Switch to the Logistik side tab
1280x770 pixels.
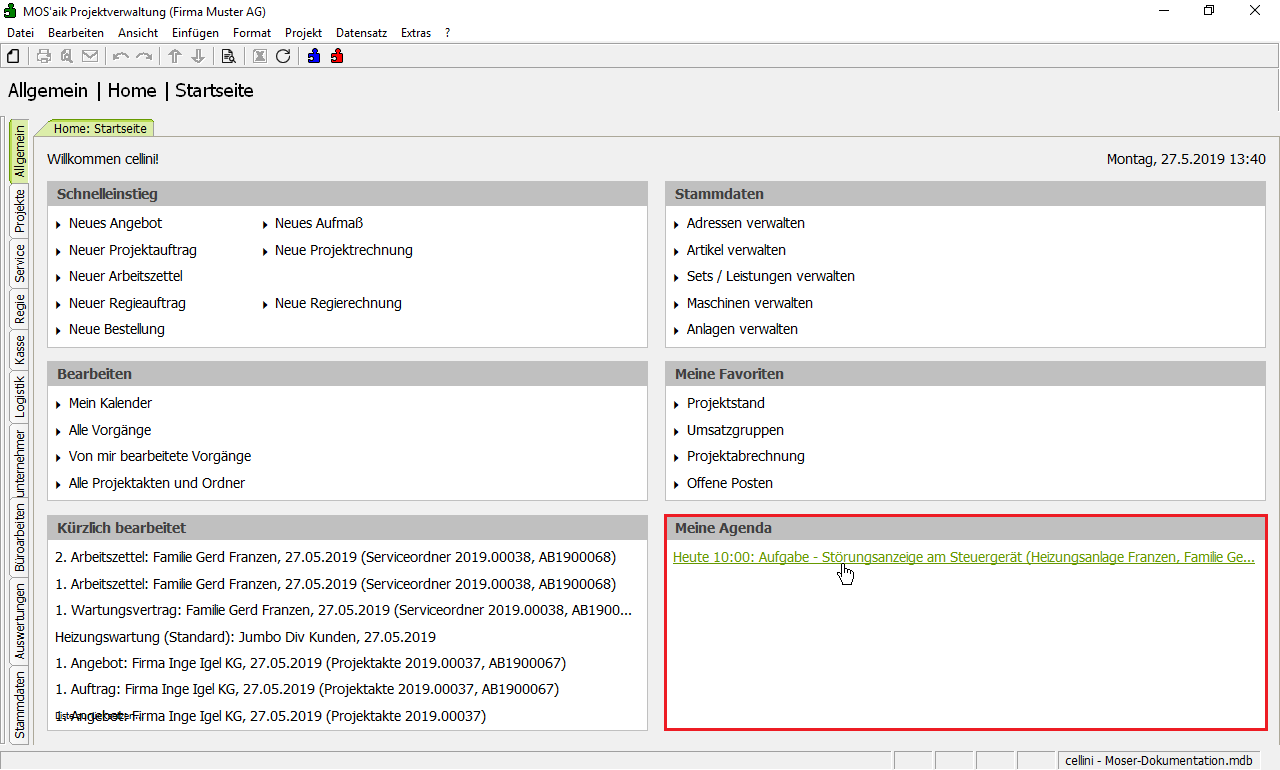[x=19, y=396]
